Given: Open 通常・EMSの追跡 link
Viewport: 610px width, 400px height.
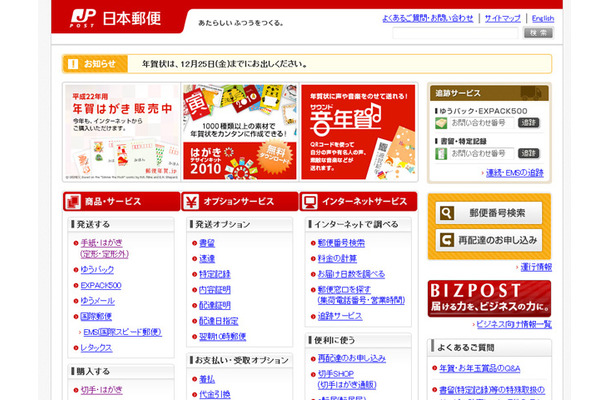Looking at the screenshot, I should point(515,173).
